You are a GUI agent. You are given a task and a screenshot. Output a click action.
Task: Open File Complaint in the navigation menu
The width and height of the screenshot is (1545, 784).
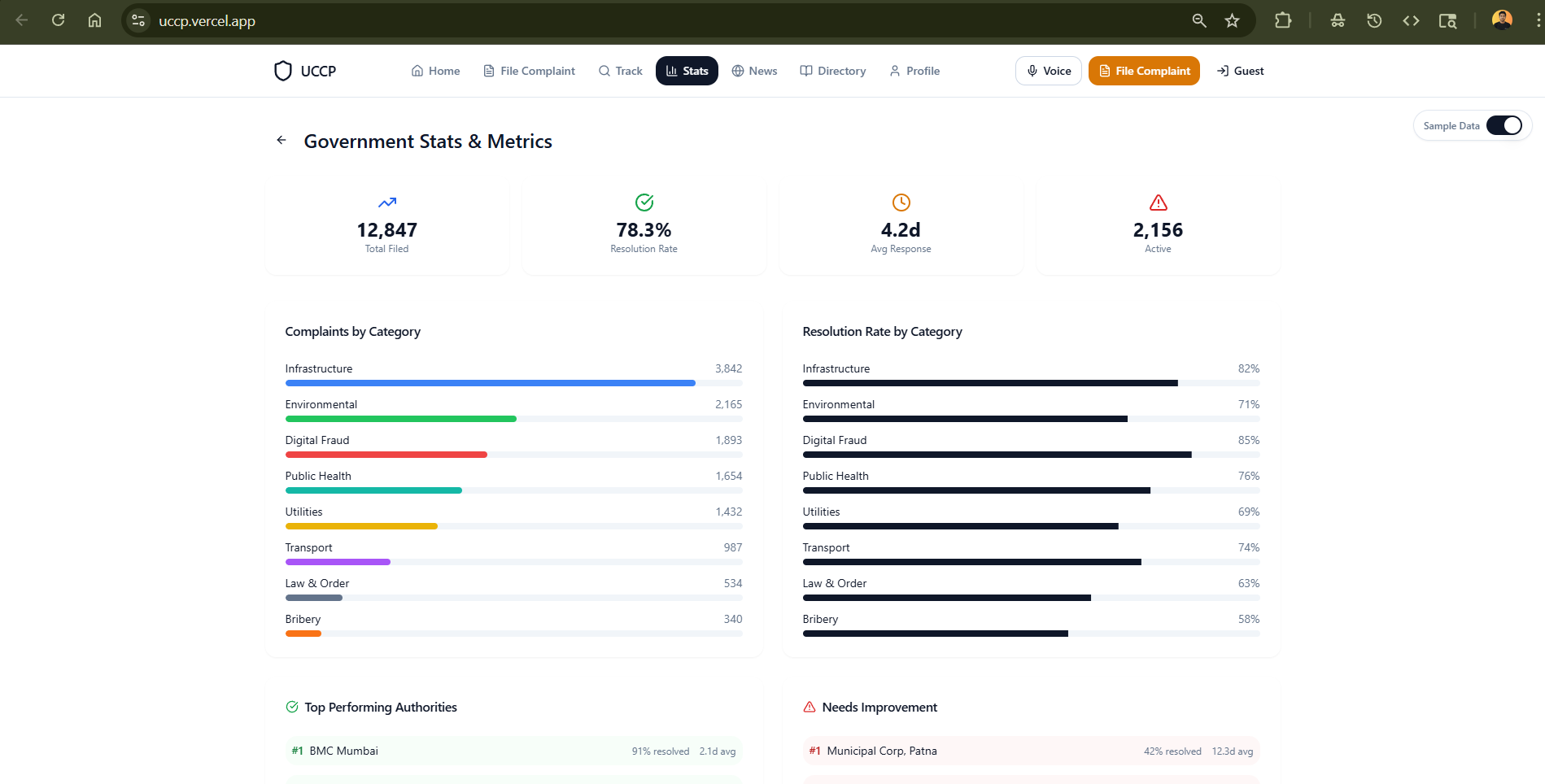click(x=530, y=71)
